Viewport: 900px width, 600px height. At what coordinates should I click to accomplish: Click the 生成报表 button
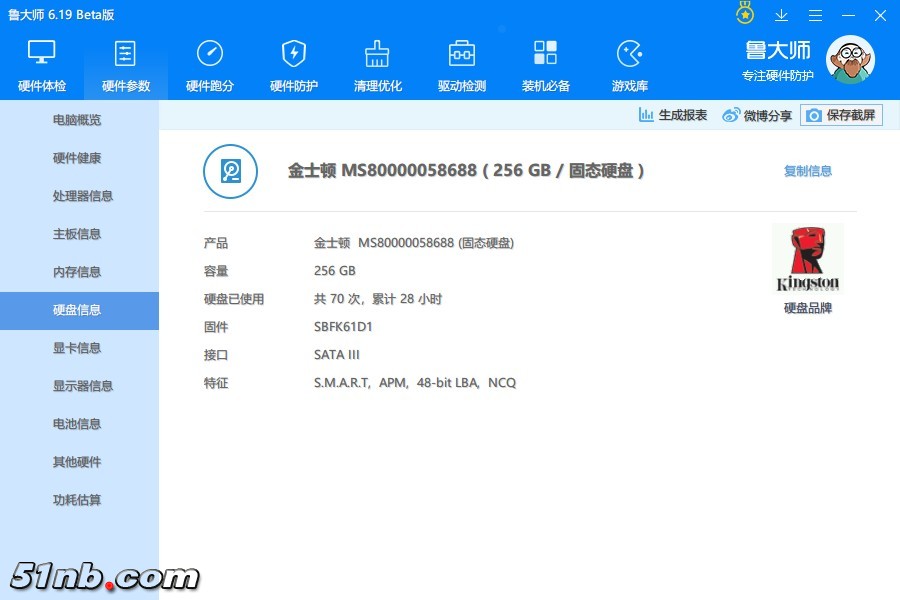tap(673, 115)
